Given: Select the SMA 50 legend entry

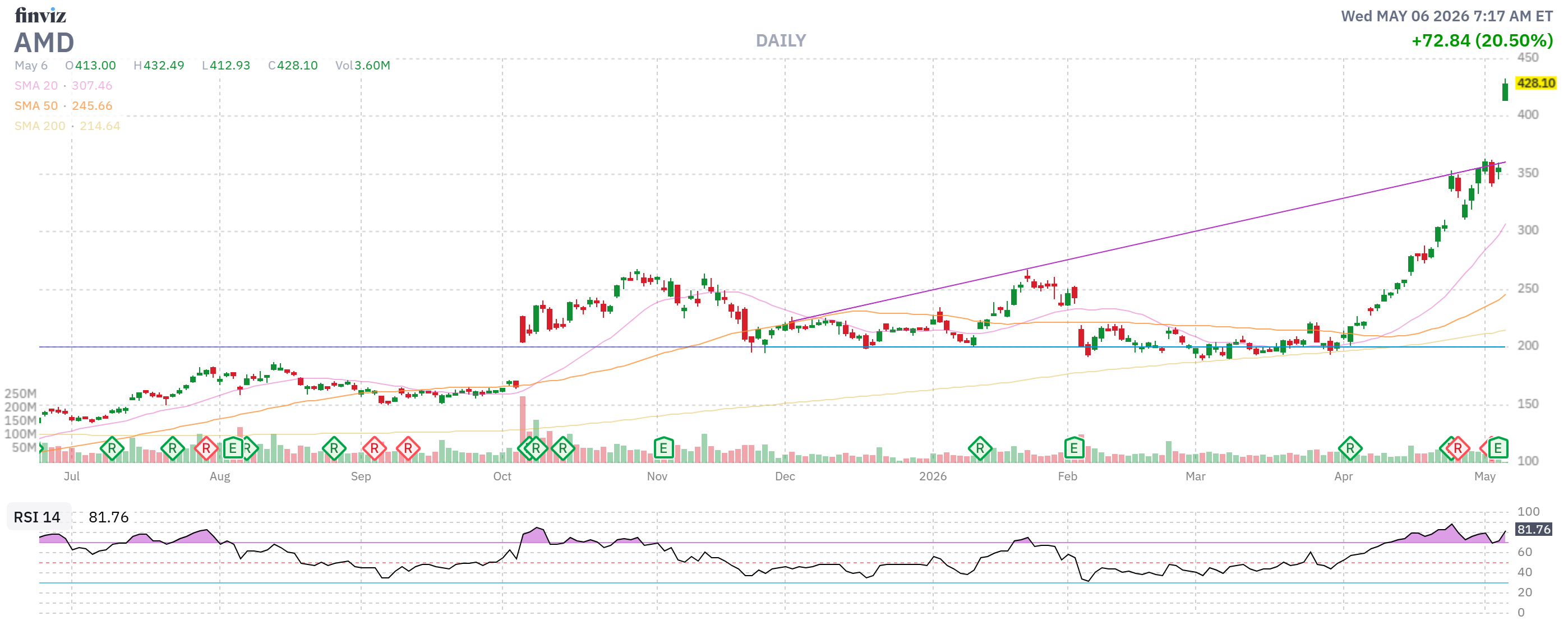Looking at the screenshot, I should tap(63, 106).
